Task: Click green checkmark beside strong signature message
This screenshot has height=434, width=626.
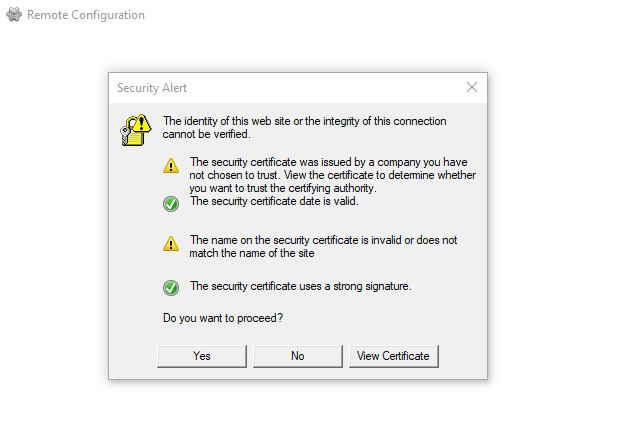Action: (x=171, y=288)
